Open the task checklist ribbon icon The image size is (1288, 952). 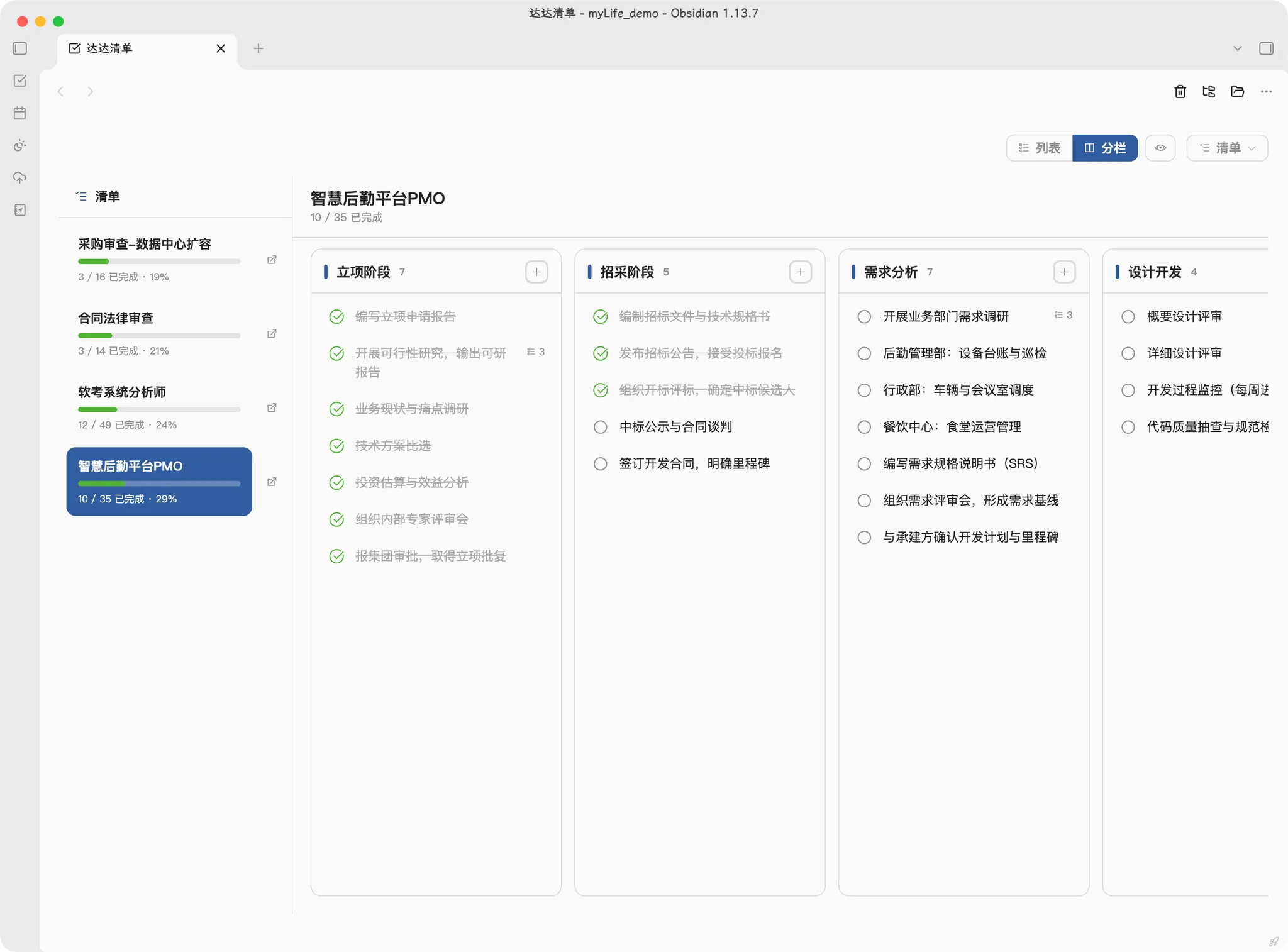coord(20,80)
